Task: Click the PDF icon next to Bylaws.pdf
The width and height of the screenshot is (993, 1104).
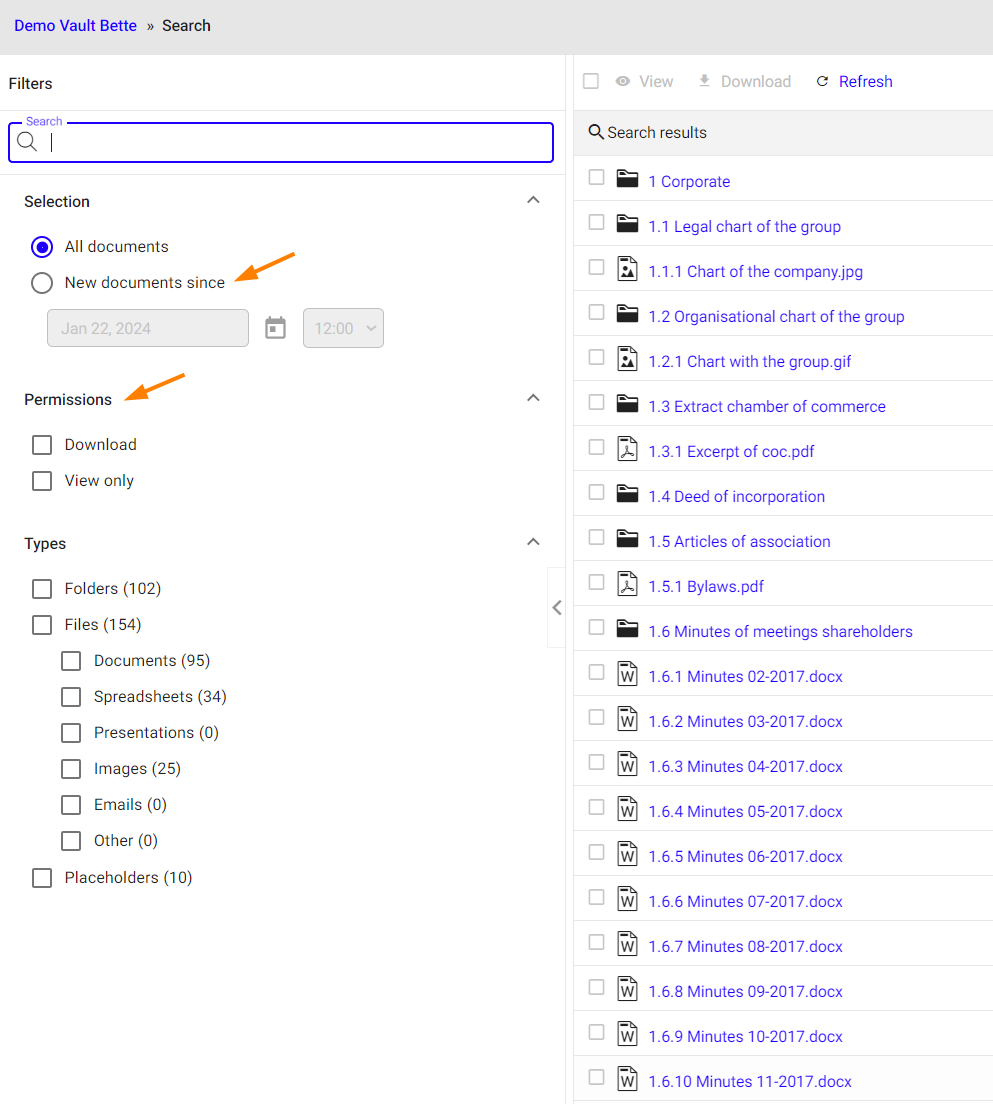Action: pos(627,585)
